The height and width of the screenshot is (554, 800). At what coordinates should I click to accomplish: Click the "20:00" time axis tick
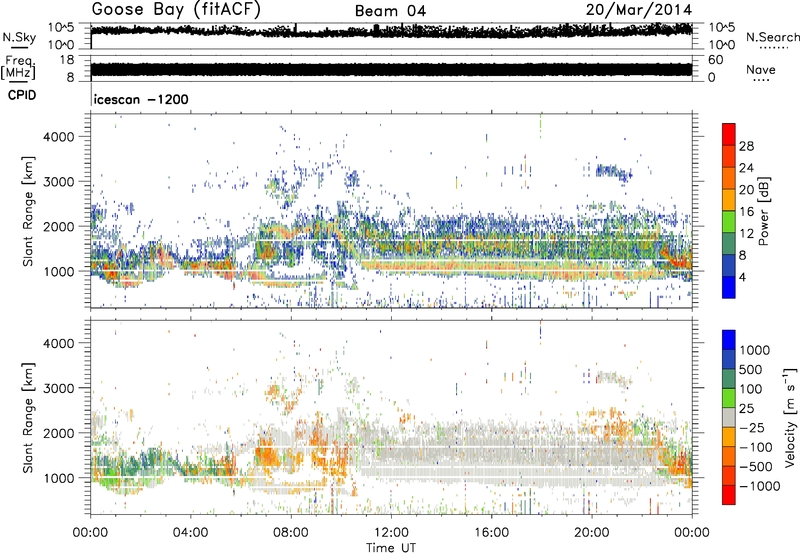(591, 533)
